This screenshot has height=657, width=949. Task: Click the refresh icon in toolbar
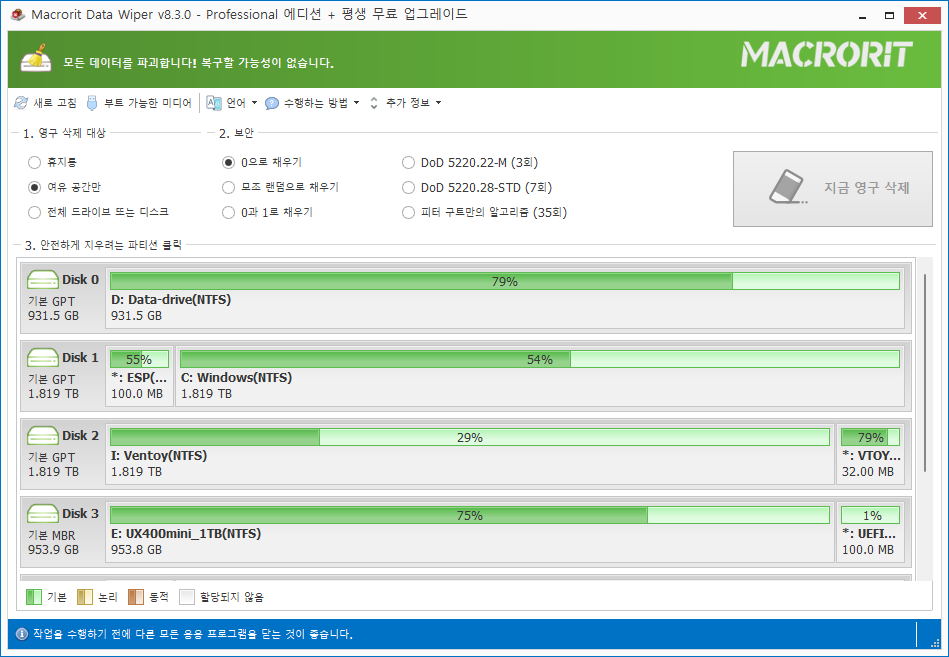[x=21, y=103]
